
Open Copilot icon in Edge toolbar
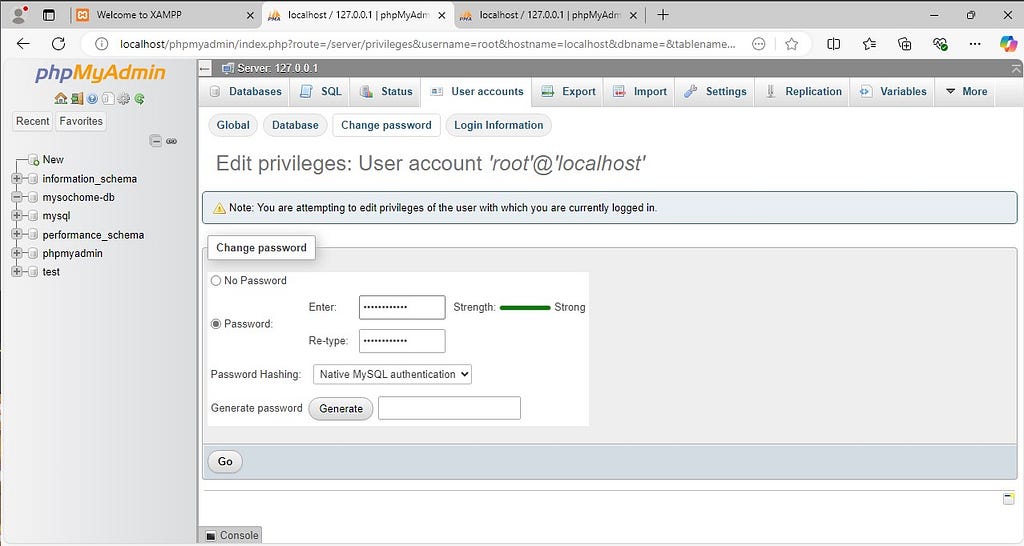point(1008,44)
